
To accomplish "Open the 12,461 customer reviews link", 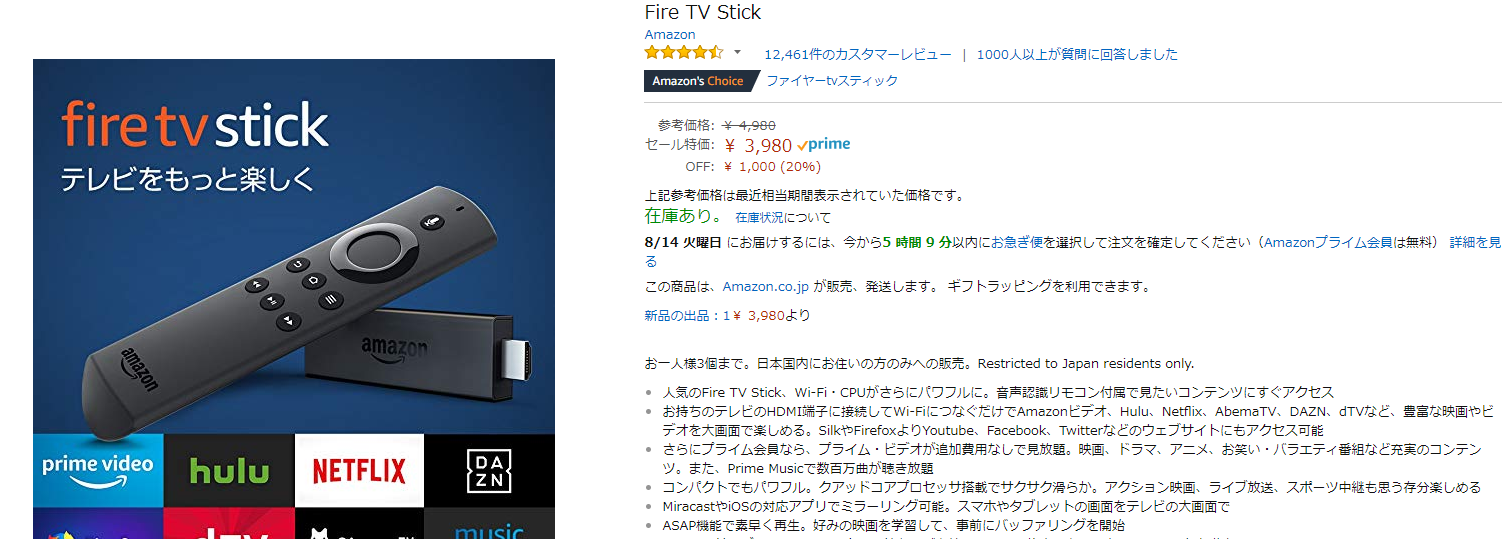I will pyautogui.click(x=858, y=54).
